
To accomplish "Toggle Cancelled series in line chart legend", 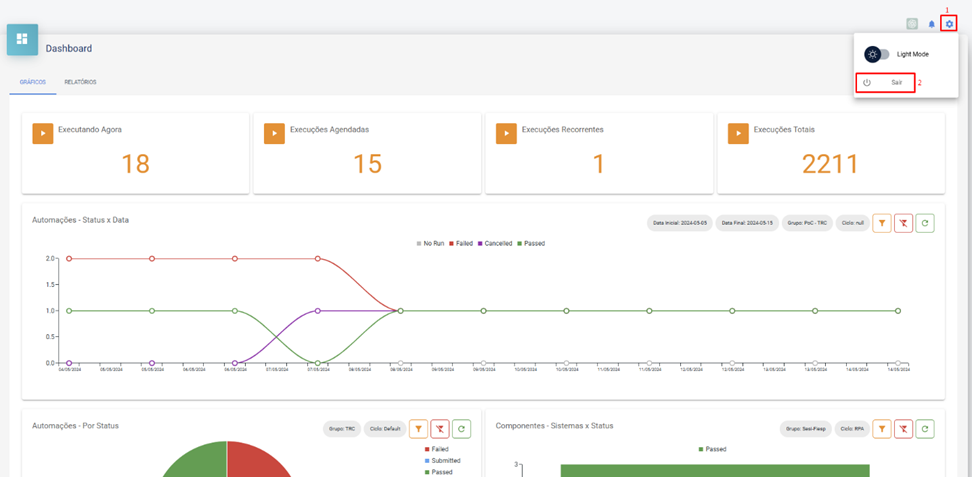I will click(495, 244).
